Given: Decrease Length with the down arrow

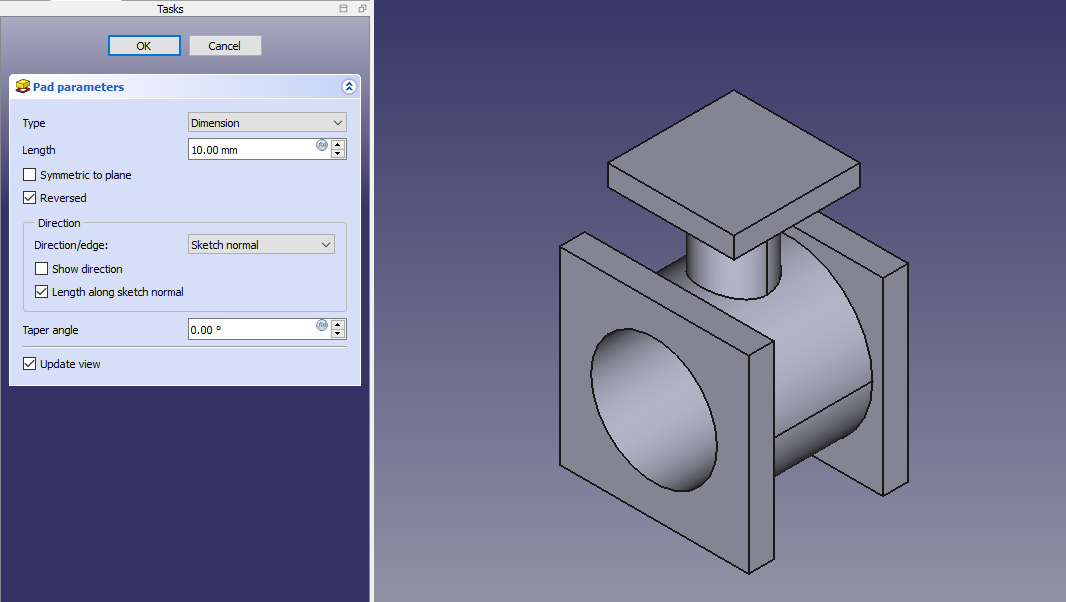Looking at the screenshot, I should [x=338, y=154].
